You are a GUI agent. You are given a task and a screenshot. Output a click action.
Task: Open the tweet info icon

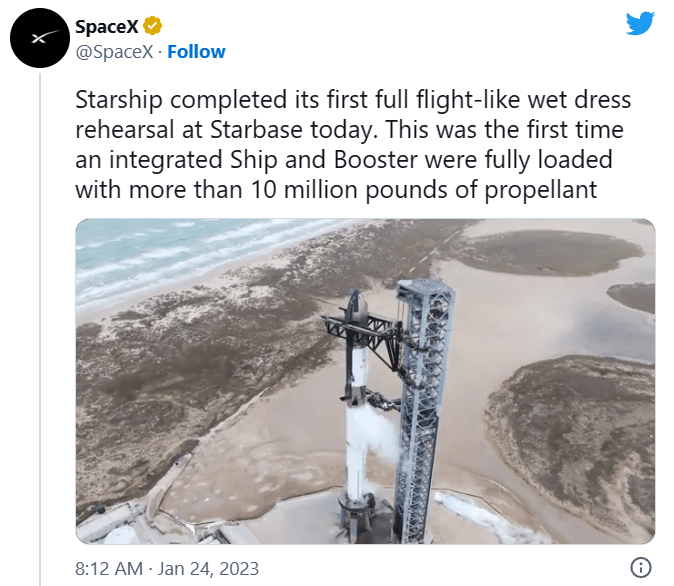(640, 568)
